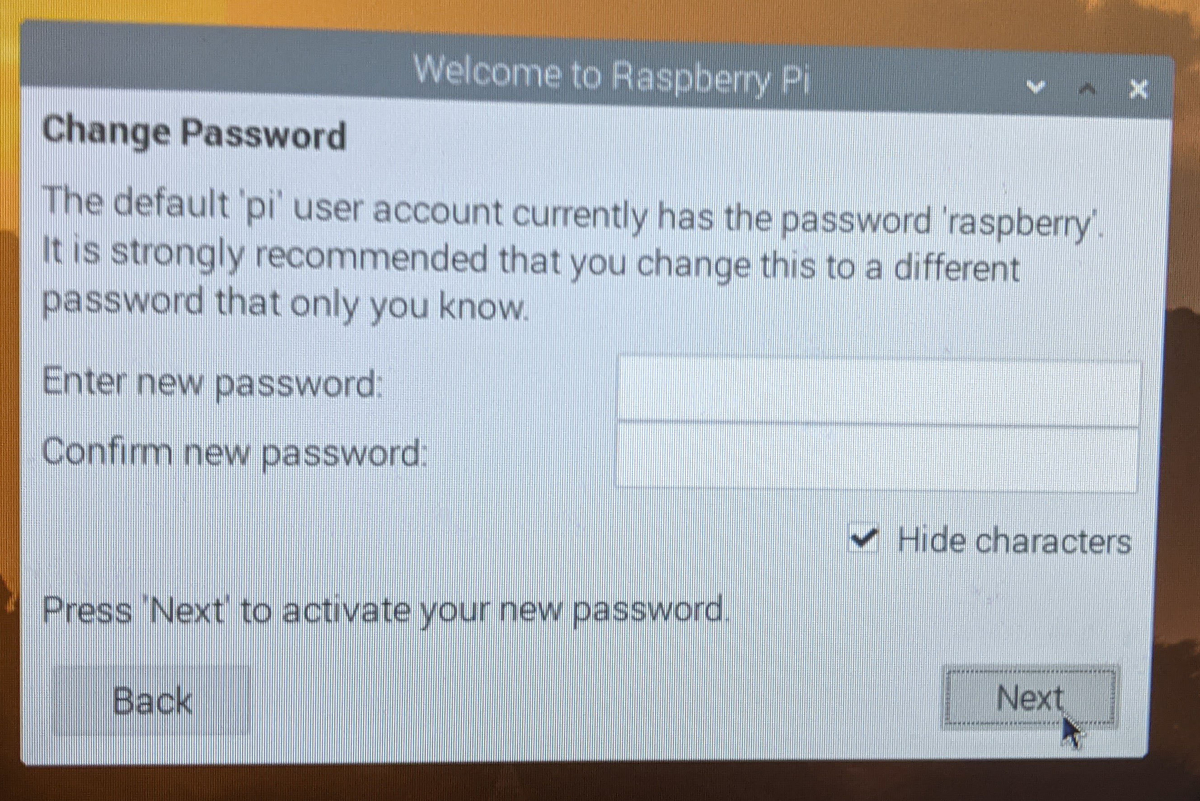Go back using the Back button
The height and width of the screenshot is (801, 1200).
click(151, 700)
